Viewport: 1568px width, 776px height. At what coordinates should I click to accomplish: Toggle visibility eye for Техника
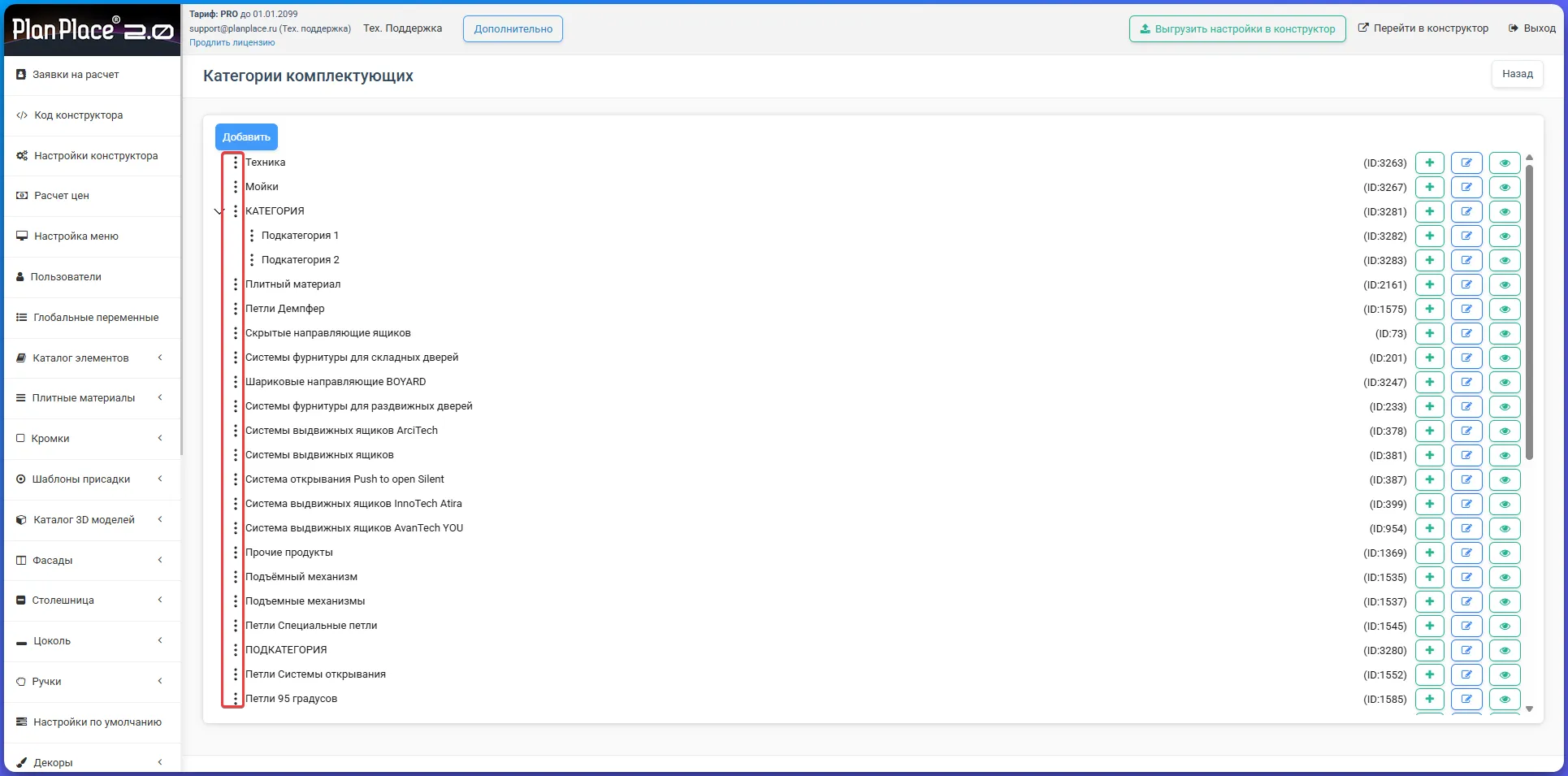1505,163
